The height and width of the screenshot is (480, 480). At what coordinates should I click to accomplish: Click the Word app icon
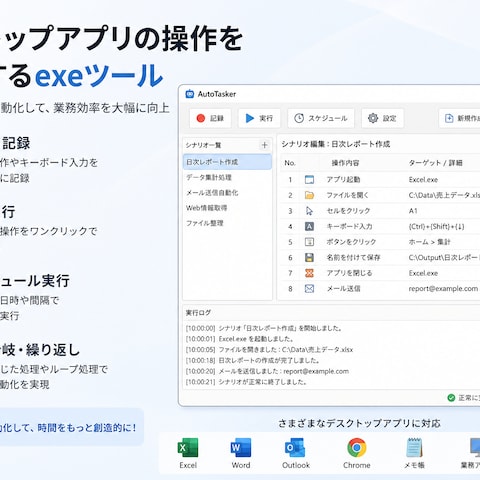pos(241,447)
